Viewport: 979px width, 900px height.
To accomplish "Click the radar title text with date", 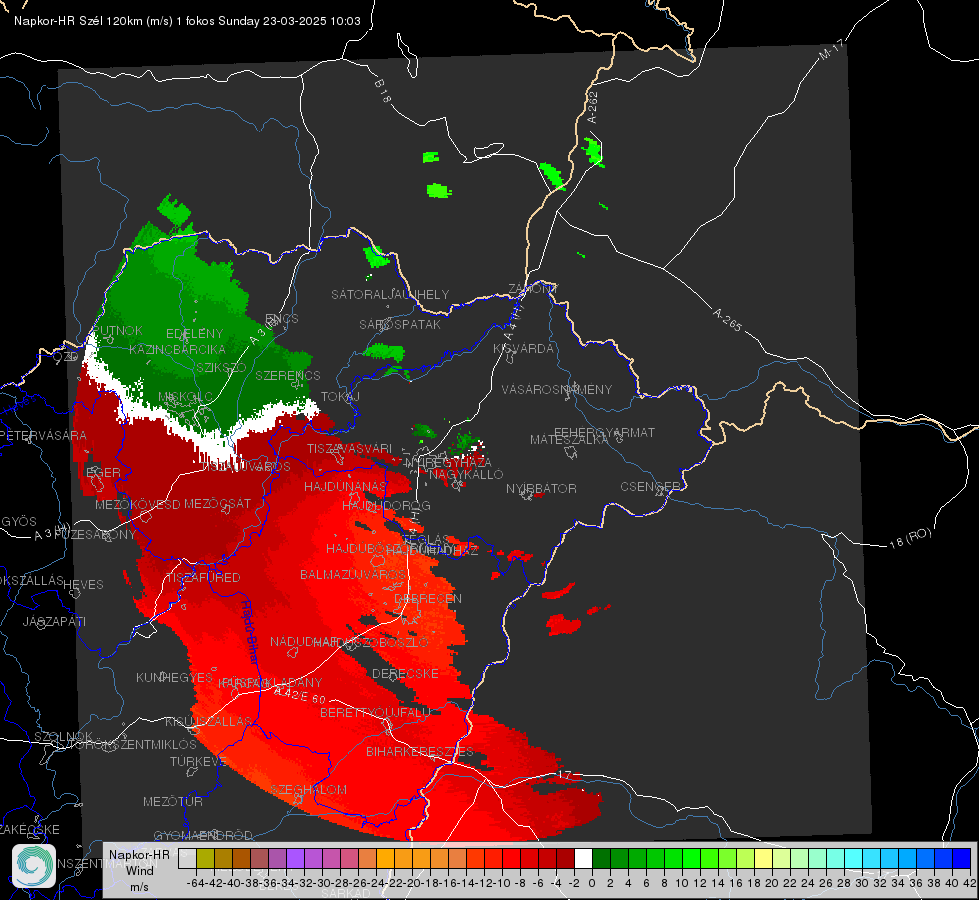I will (187, 21).
